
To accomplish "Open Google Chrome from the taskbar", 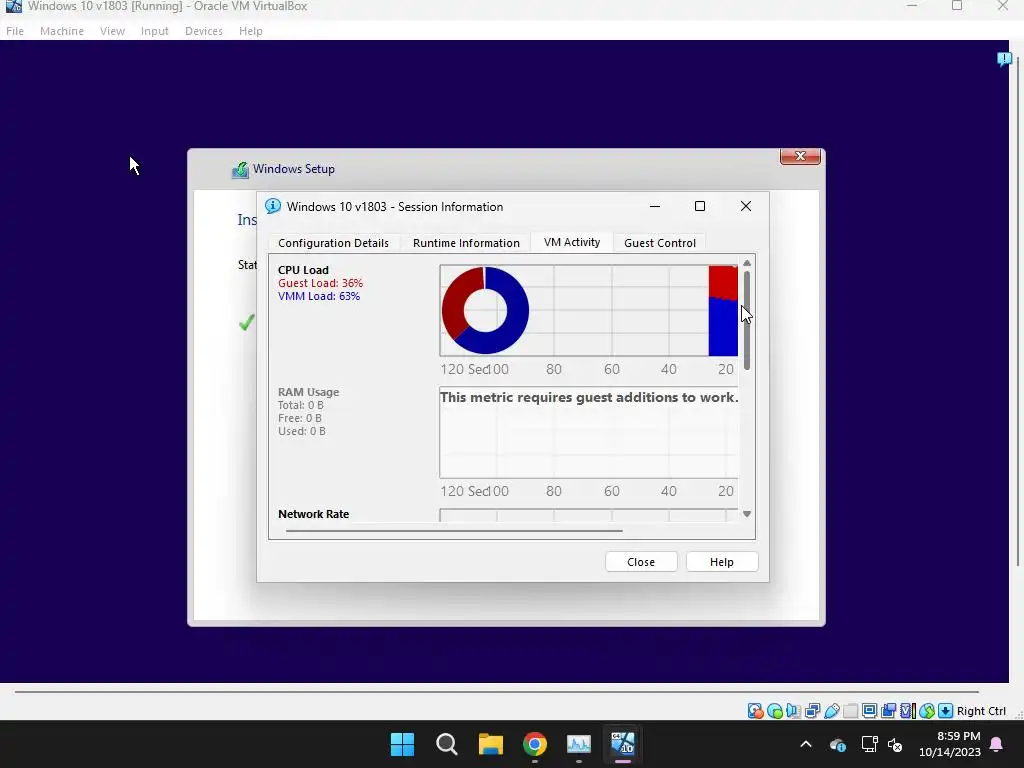I will tap(535, 744).
